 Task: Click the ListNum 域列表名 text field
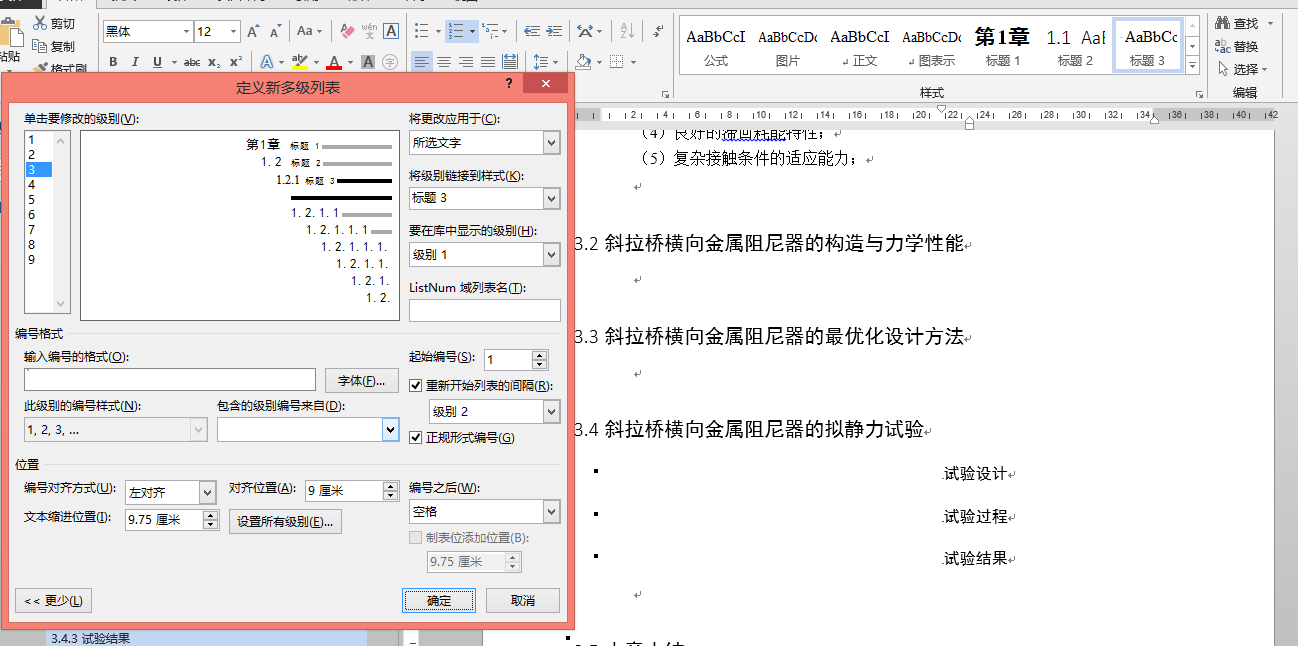[485, 310]
